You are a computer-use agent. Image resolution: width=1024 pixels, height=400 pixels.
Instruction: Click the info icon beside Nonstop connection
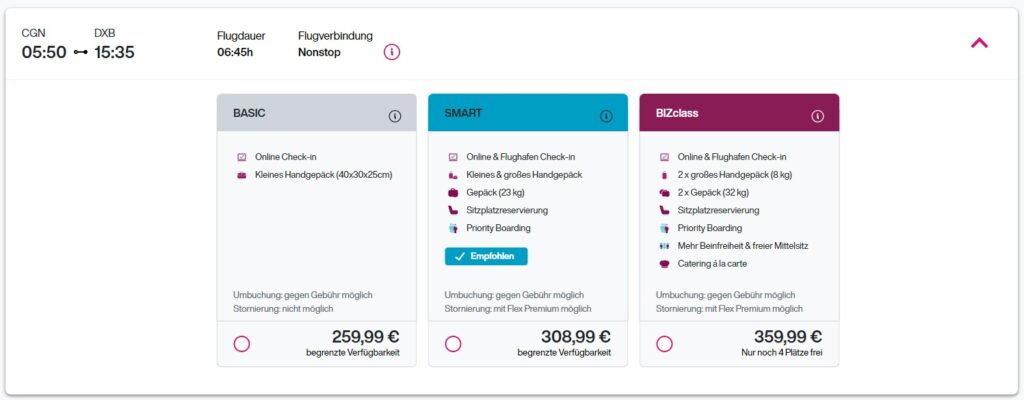(x=392, y=52)
